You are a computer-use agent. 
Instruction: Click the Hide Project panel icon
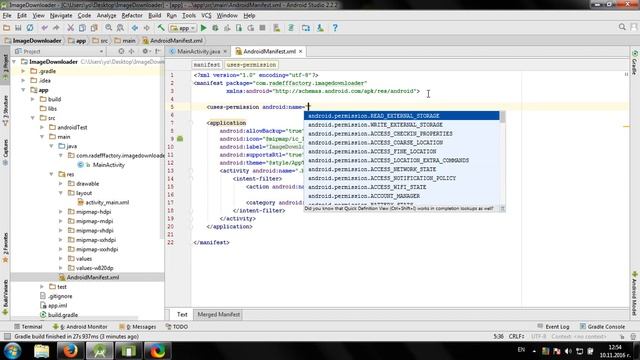click(157, 51)
